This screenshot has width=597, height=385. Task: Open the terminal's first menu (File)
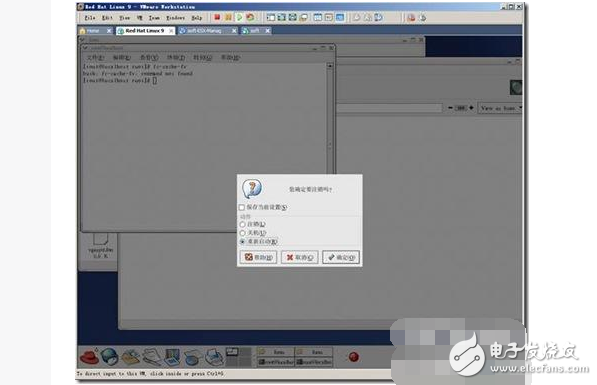tap(95, 58)
